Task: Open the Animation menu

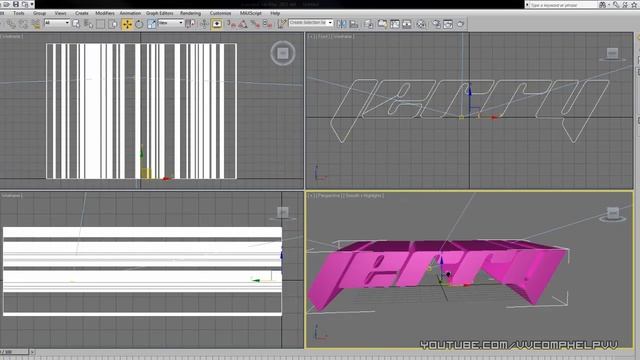Action: [130, 13]
